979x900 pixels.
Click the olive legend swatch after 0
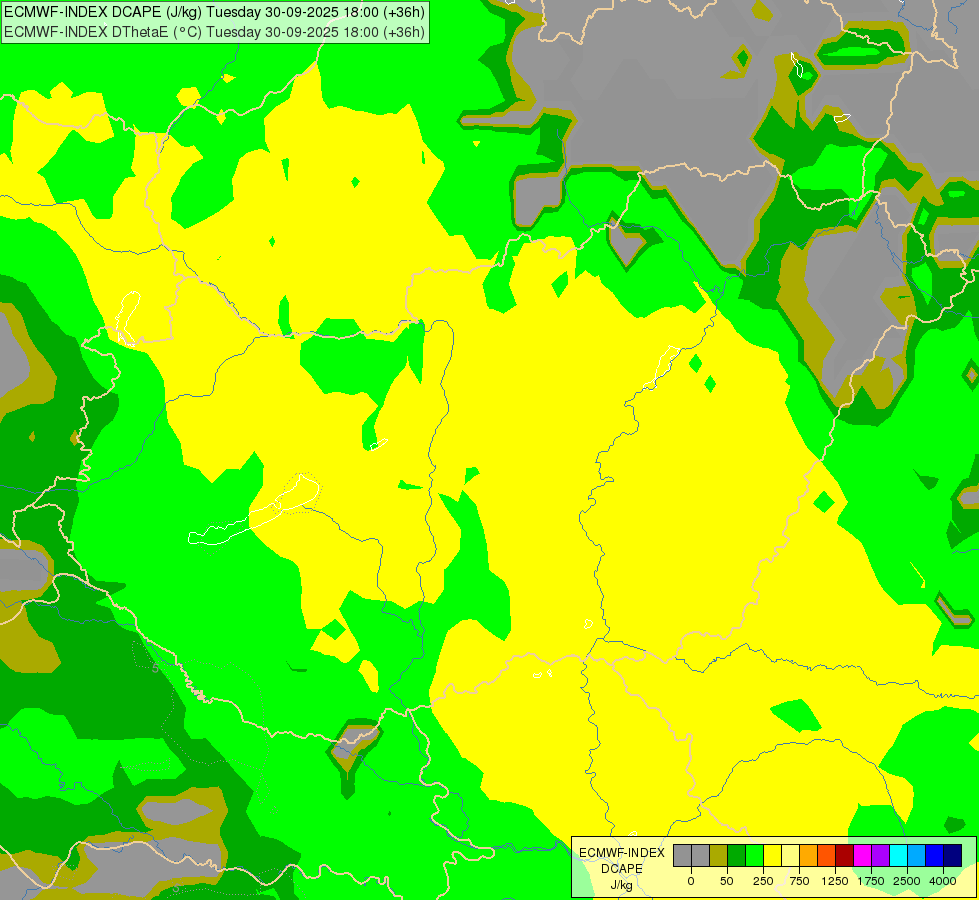coord(719,856)
